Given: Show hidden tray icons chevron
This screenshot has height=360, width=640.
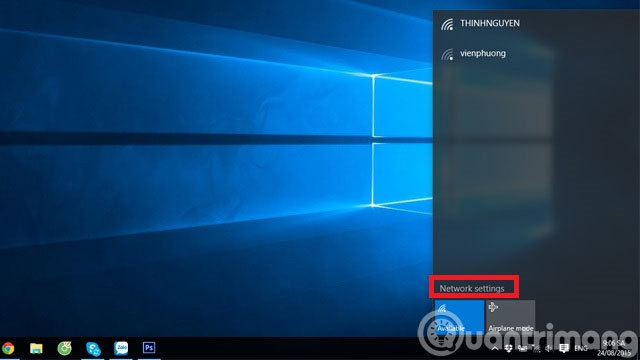Looking at the screenshot, I should coord(494,349).
